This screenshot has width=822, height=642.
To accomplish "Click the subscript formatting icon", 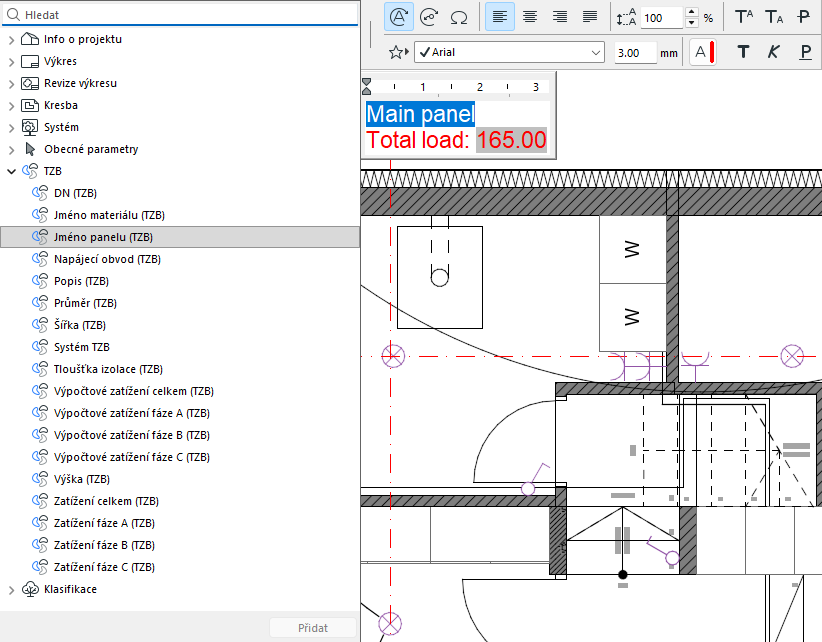I will pyautogui.click(x=774, y=17).
